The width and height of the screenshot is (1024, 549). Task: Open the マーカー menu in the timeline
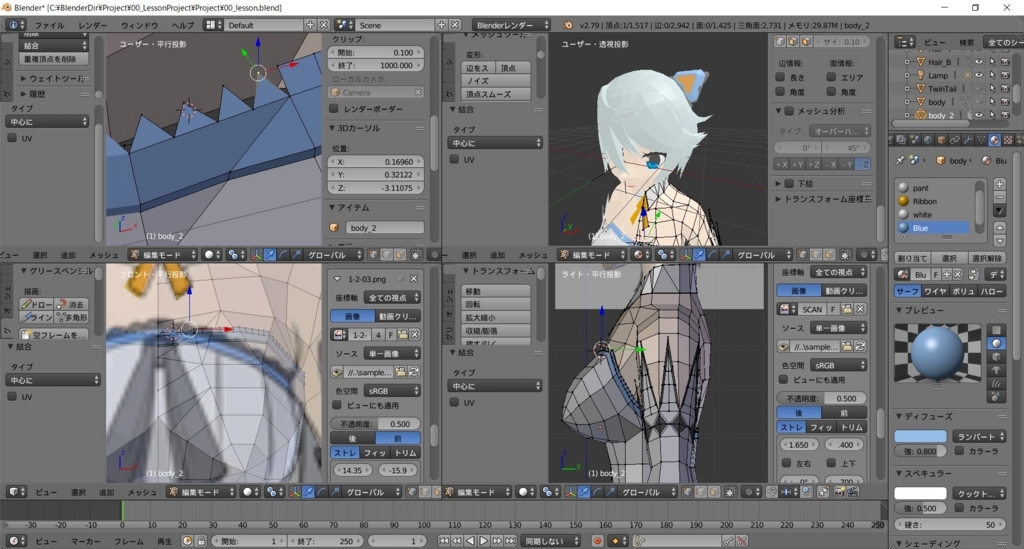tap(86, 541)
